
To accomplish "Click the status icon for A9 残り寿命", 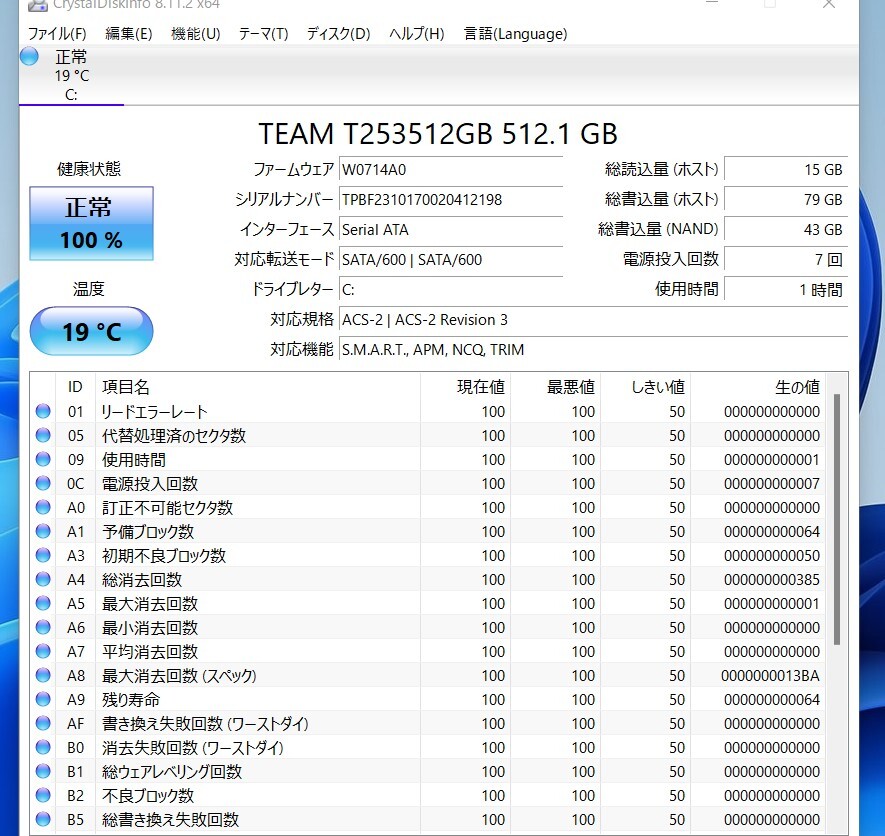I will pyautogui.click(x=43, y=699).
